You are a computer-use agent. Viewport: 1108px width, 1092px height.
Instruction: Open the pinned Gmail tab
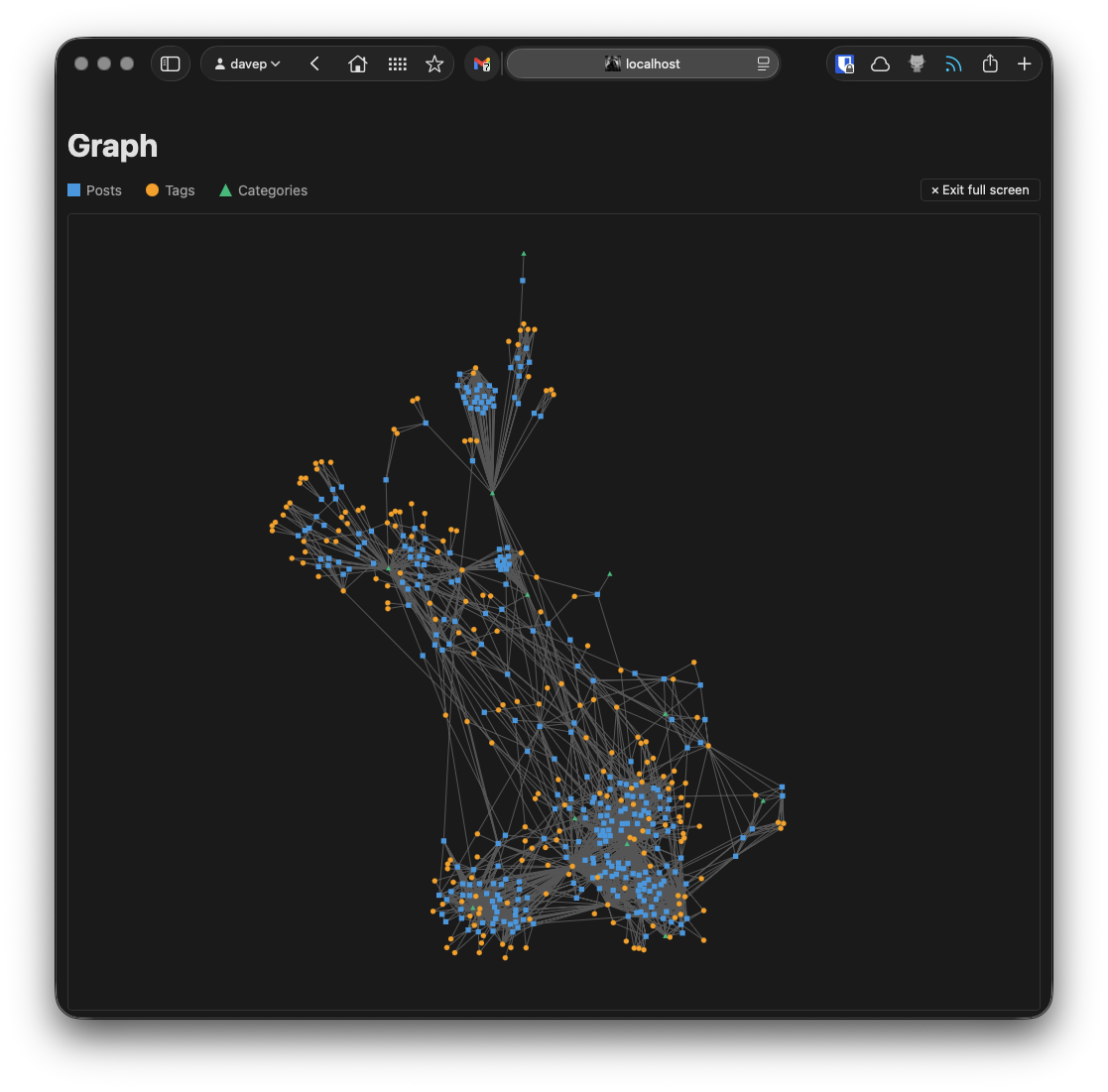[x=481, y=63]
